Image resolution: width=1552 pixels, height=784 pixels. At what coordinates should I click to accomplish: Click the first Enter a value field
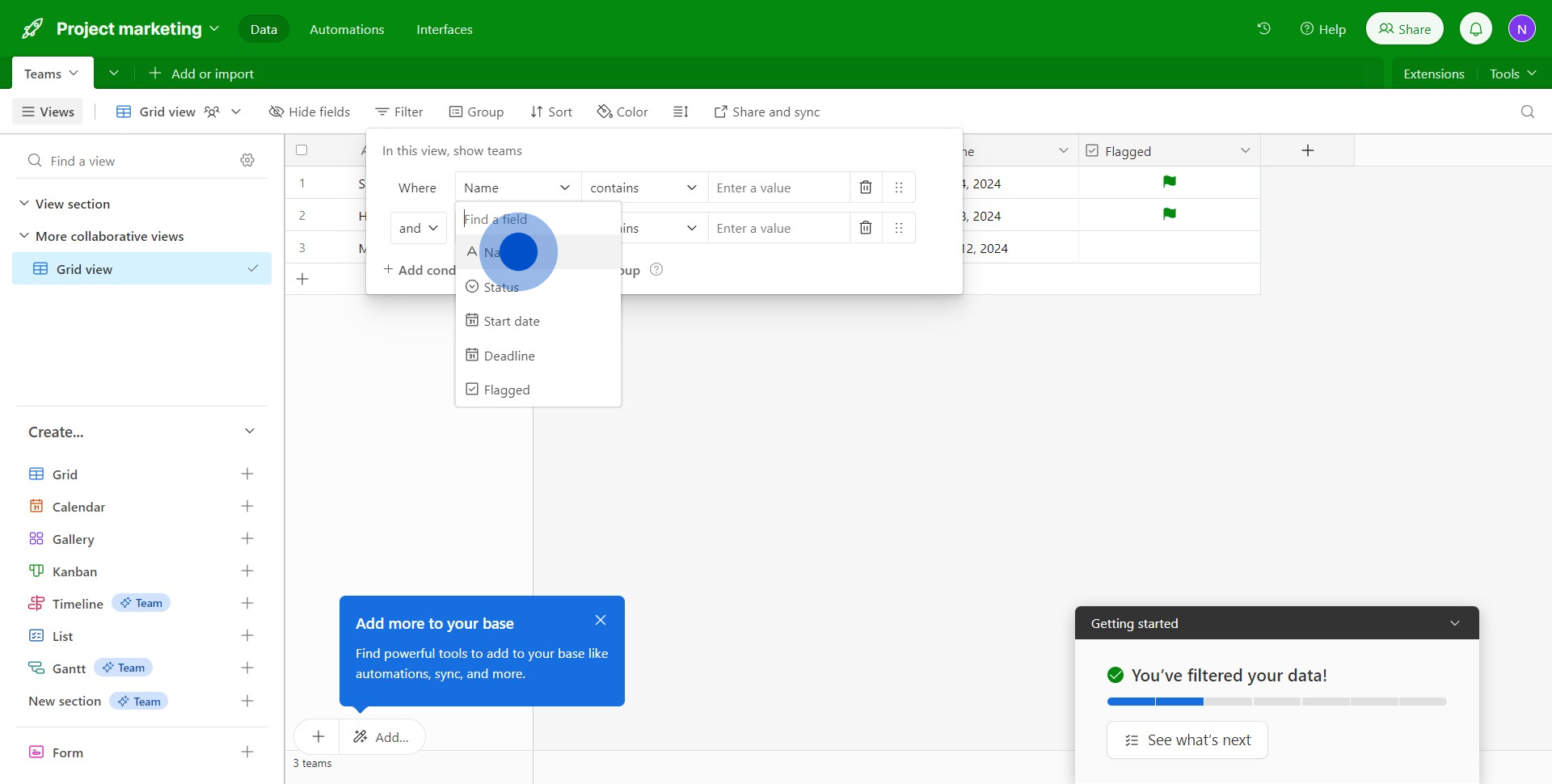coord(778,188)
